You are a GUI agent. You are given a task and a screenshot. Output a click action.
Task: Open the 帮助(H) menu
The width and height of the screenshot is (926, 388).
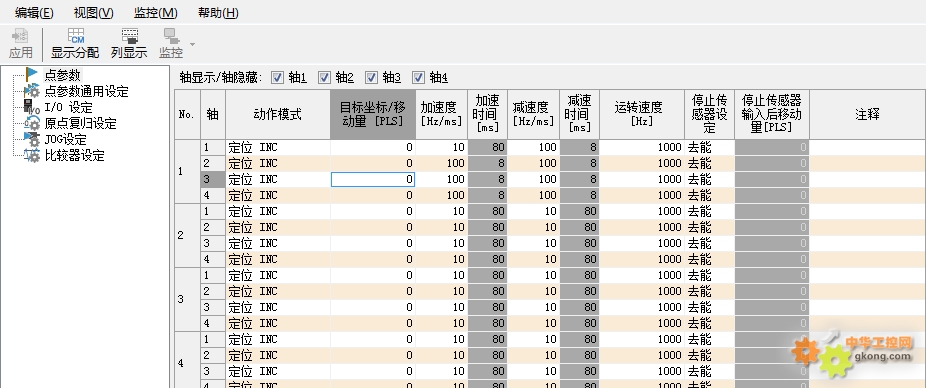click(218, 12)
